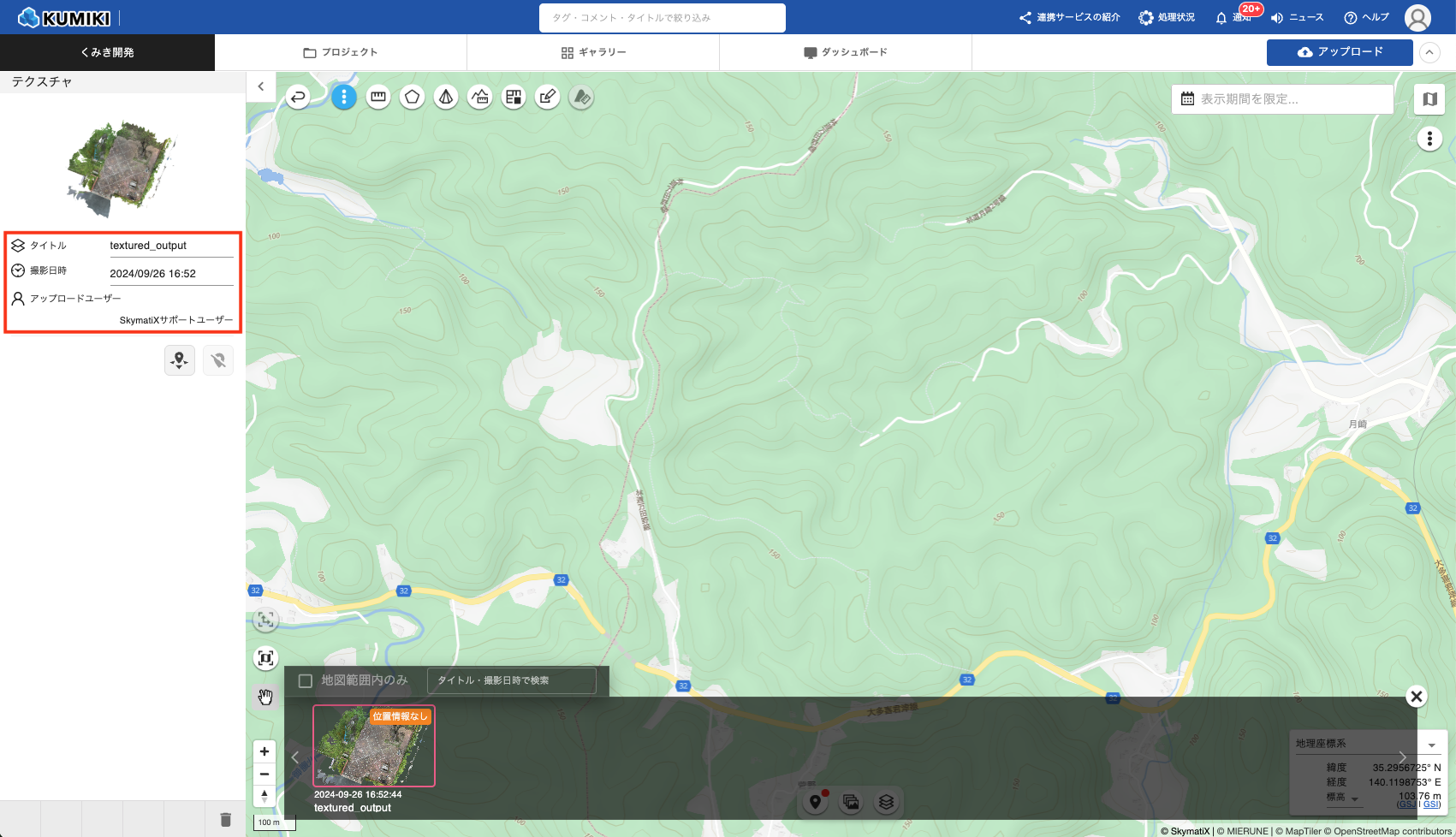Reset map north with compass button
The image size is (1456, 837).
point(264,796)
